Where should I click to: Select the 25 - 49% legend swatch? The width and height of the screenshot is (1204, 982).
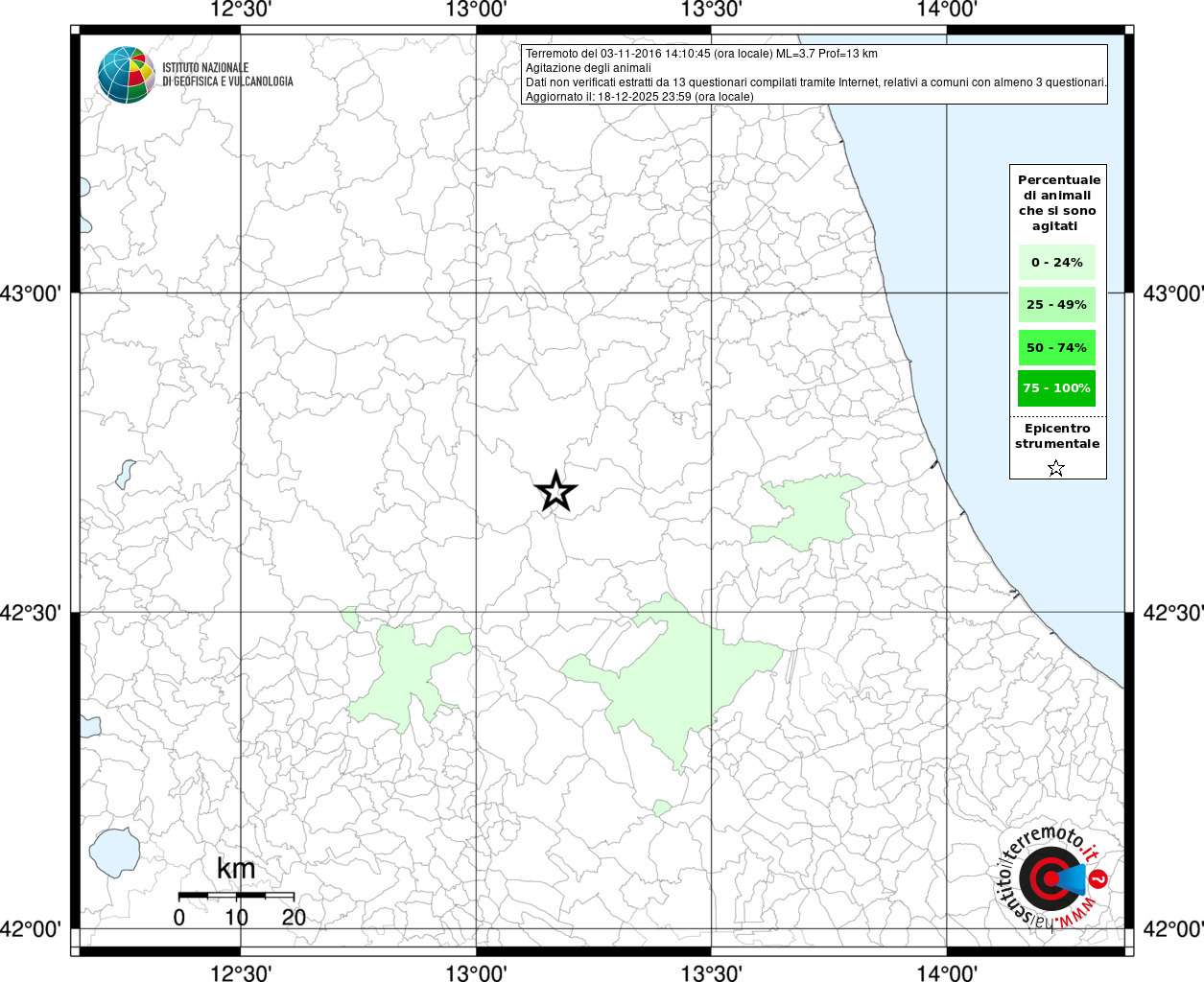point(1056,305)
